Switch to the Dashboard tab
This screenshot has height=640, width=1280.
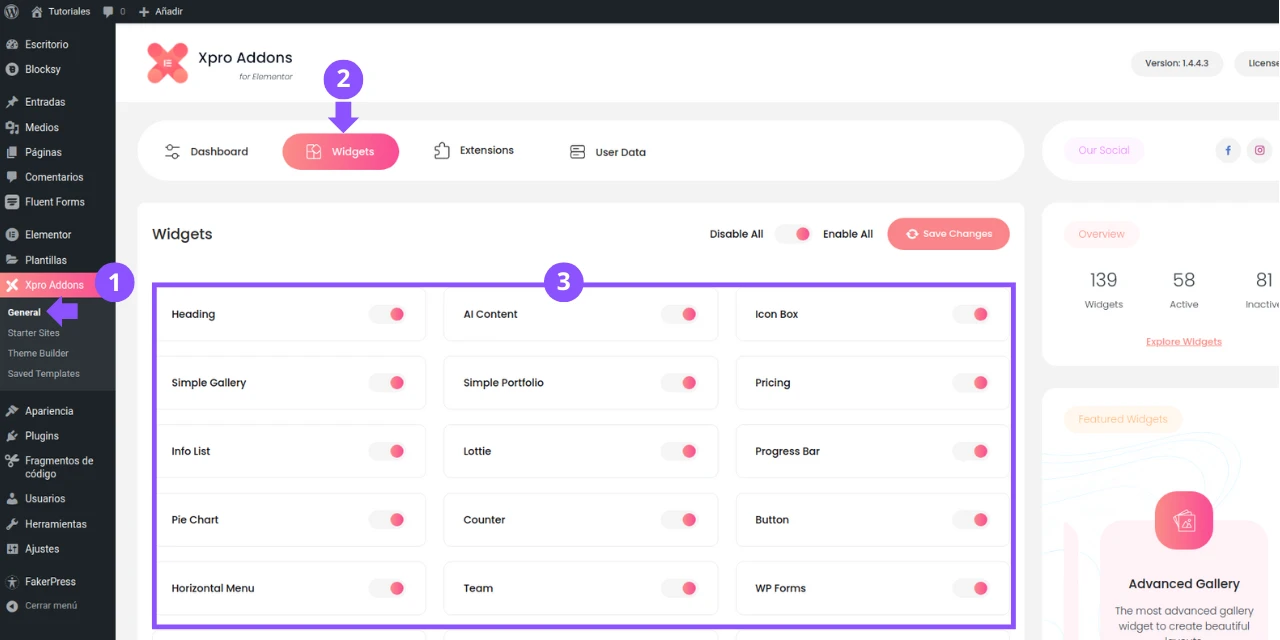206,152
